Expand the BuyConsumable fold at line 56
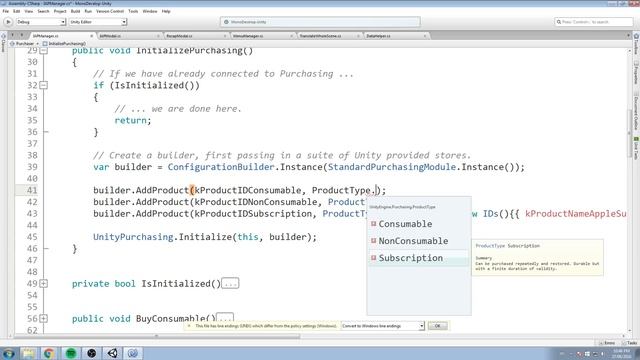Image resolution: width=640 pixels, height=360 pixels. pos(44,318)
